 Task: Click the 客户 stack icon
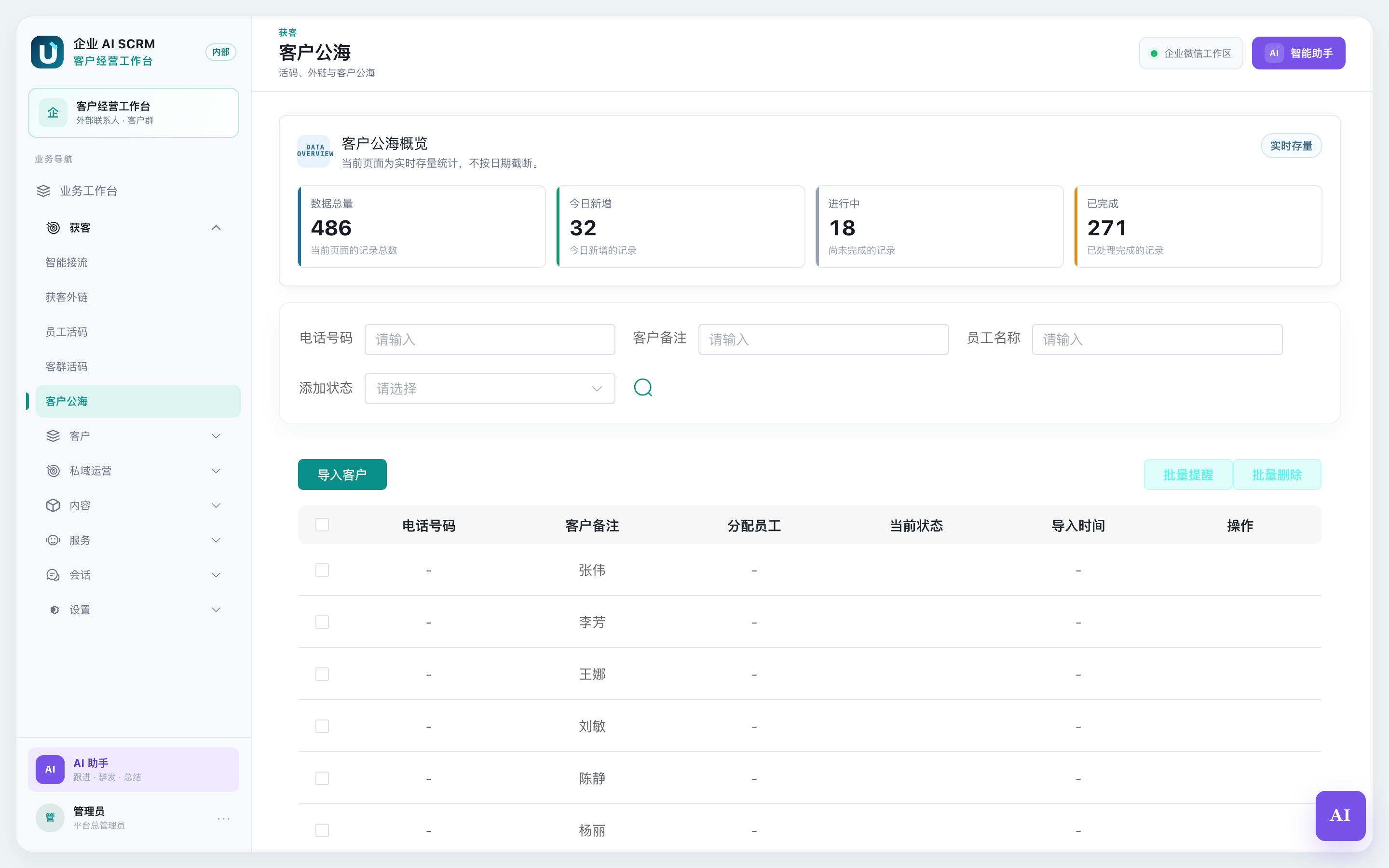click(53, 436)
